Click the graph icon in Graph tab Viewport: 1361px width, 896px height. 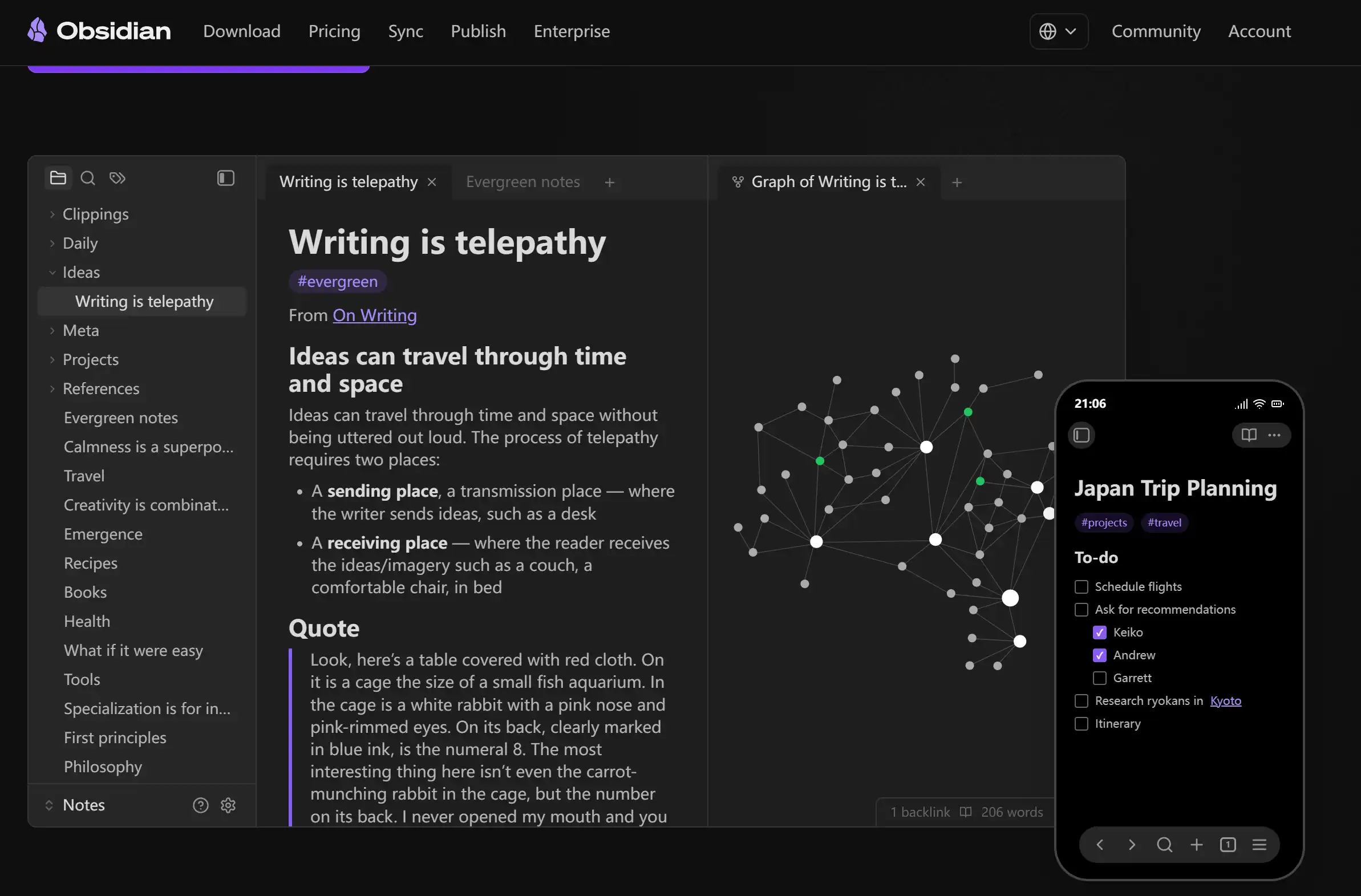tap(738, 182)
